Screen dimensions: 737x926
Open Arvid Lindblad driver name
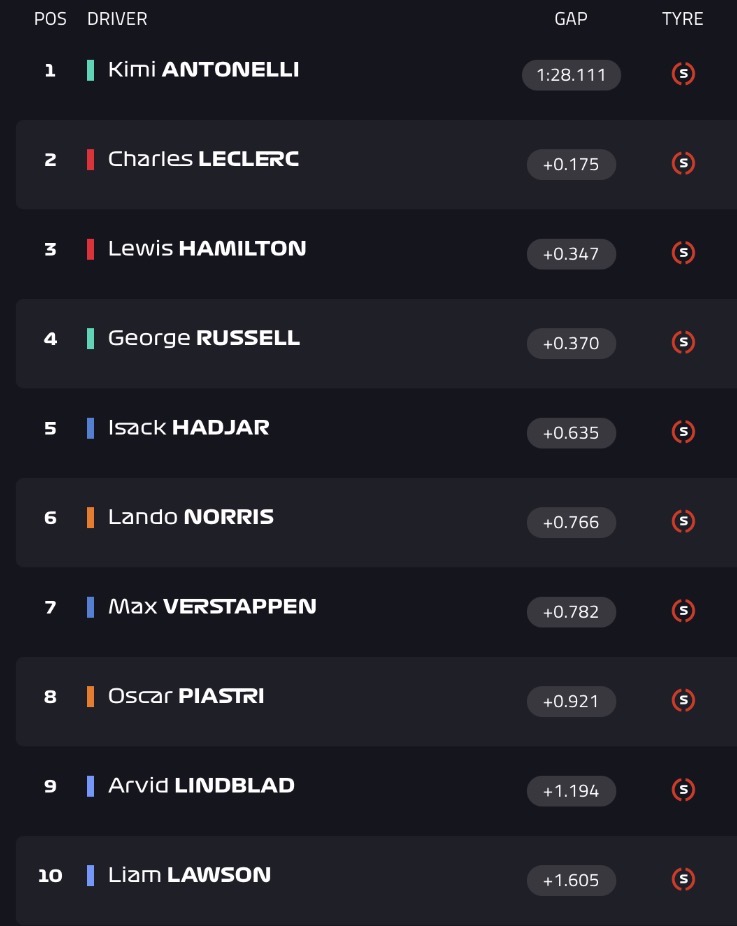click(201, 785)
